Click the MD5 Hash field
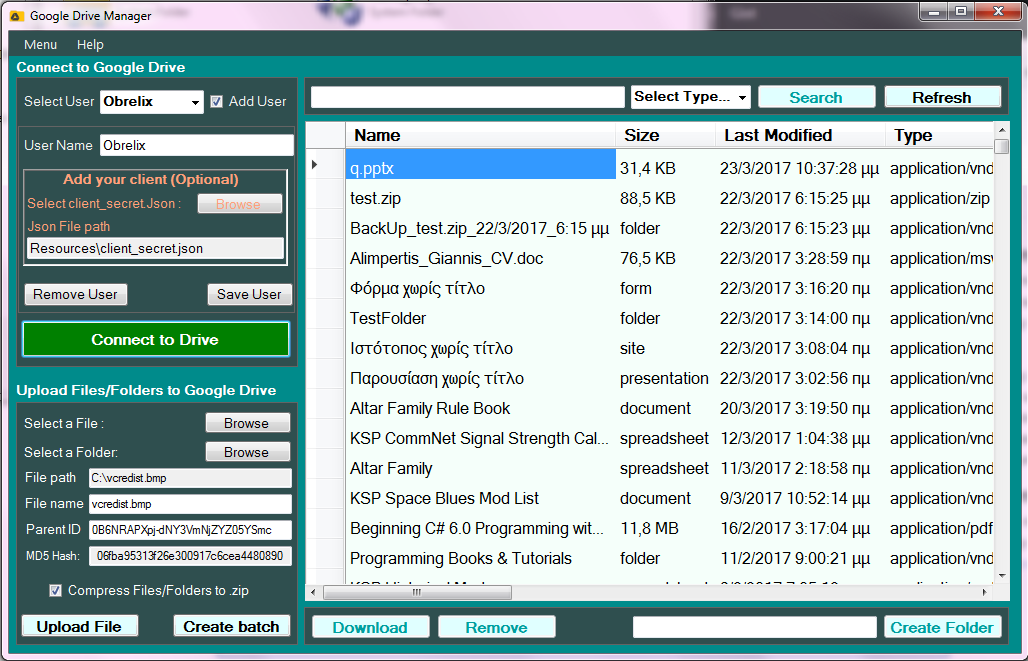The width and height of the screenshot is (1028, 661). click(190, 556)
